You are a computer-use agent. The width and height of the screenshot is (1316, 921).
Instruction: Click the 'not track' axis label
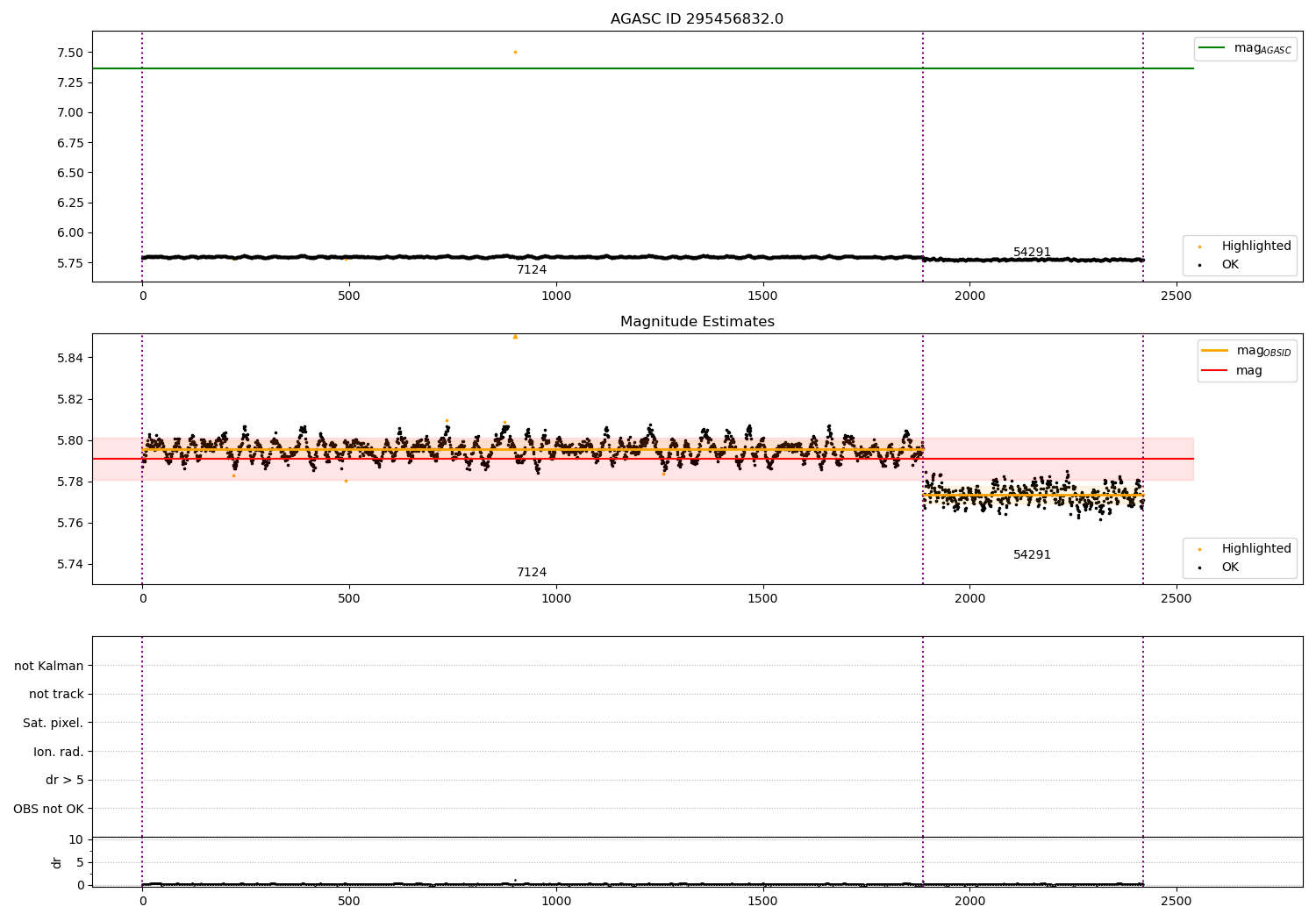(x=56, y=695)
